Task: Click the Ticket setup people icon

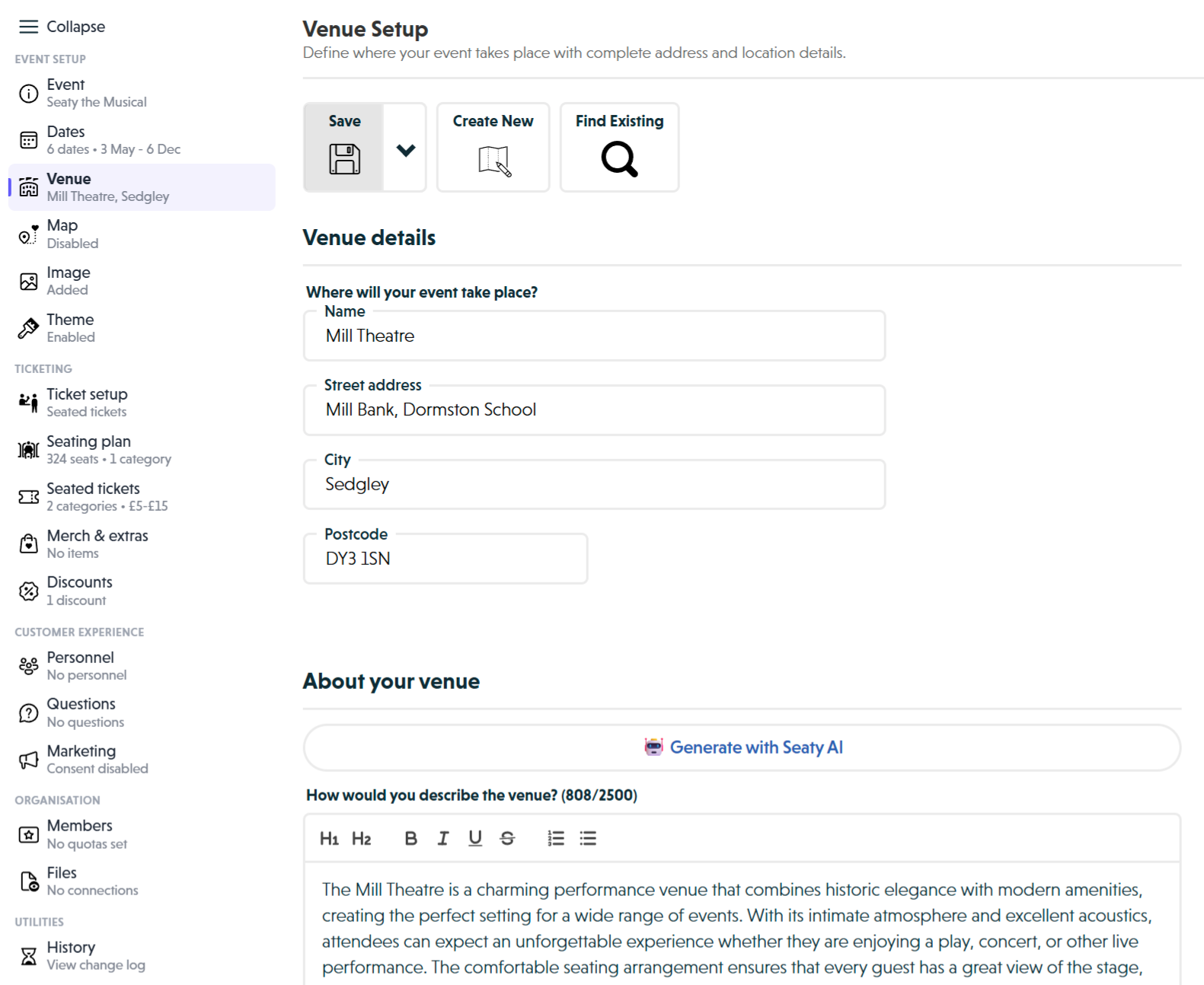Action: click(x=28, y=403)
